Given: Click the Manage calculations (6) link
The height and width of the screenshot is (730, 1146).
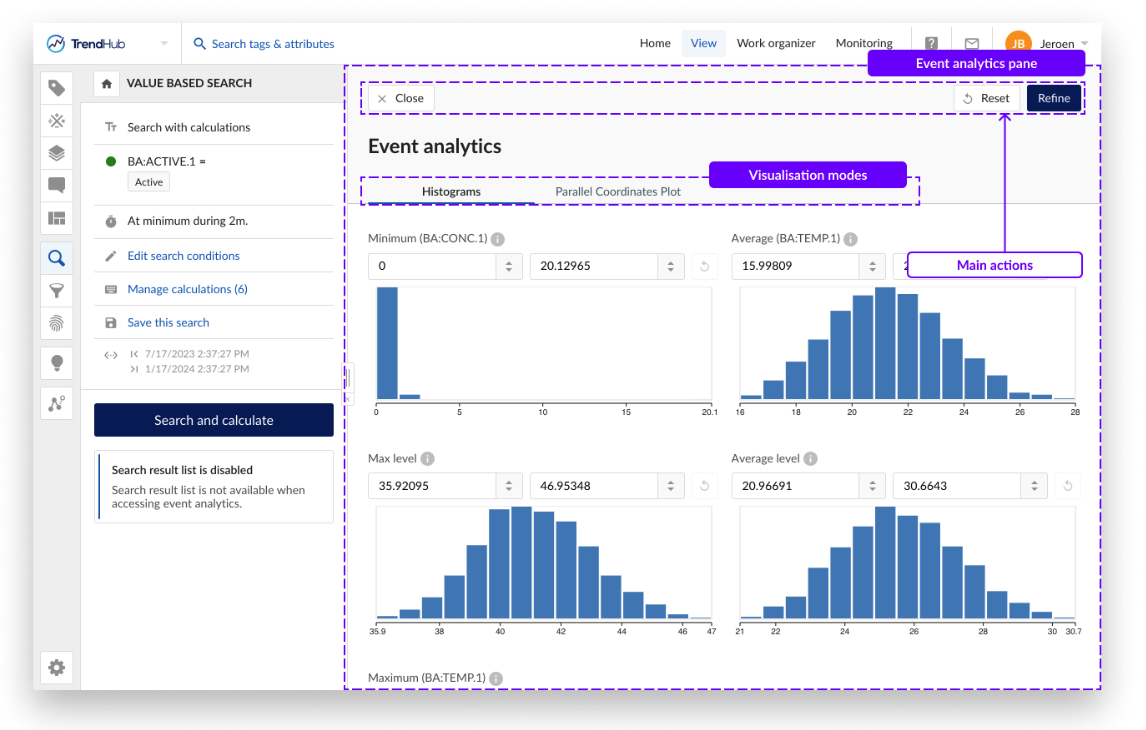Looking at the screenshot, I should coord(187,289).
